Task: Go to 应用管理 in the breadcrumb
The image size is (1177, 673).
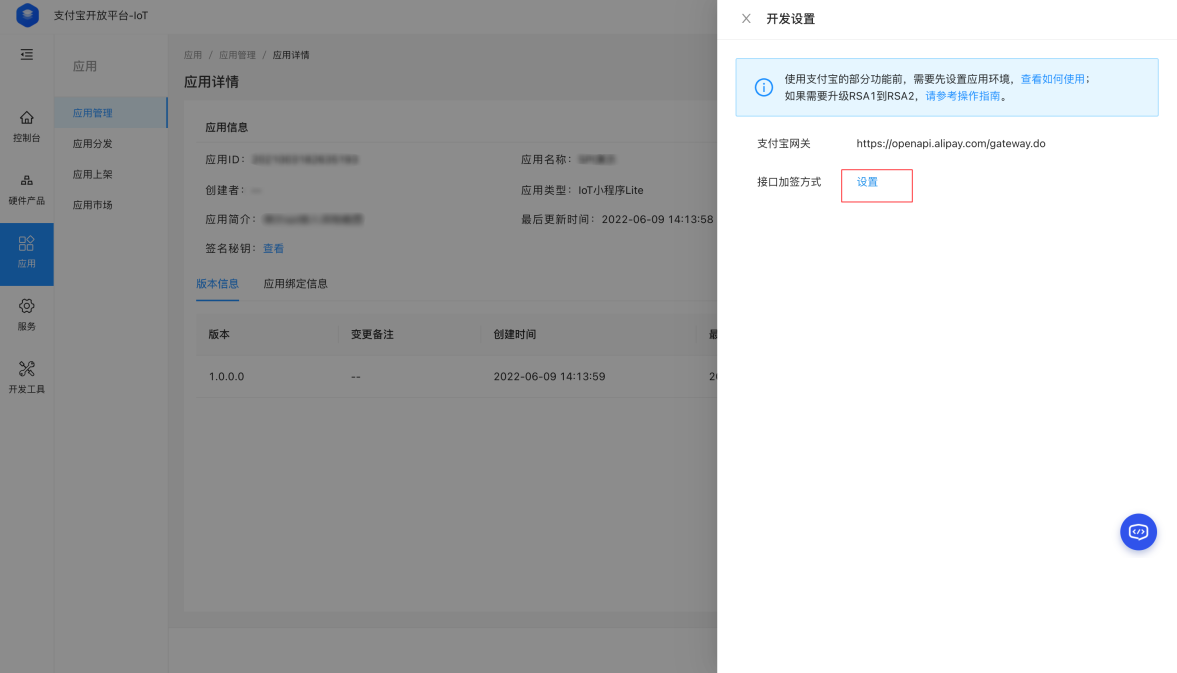Action: 237,55
